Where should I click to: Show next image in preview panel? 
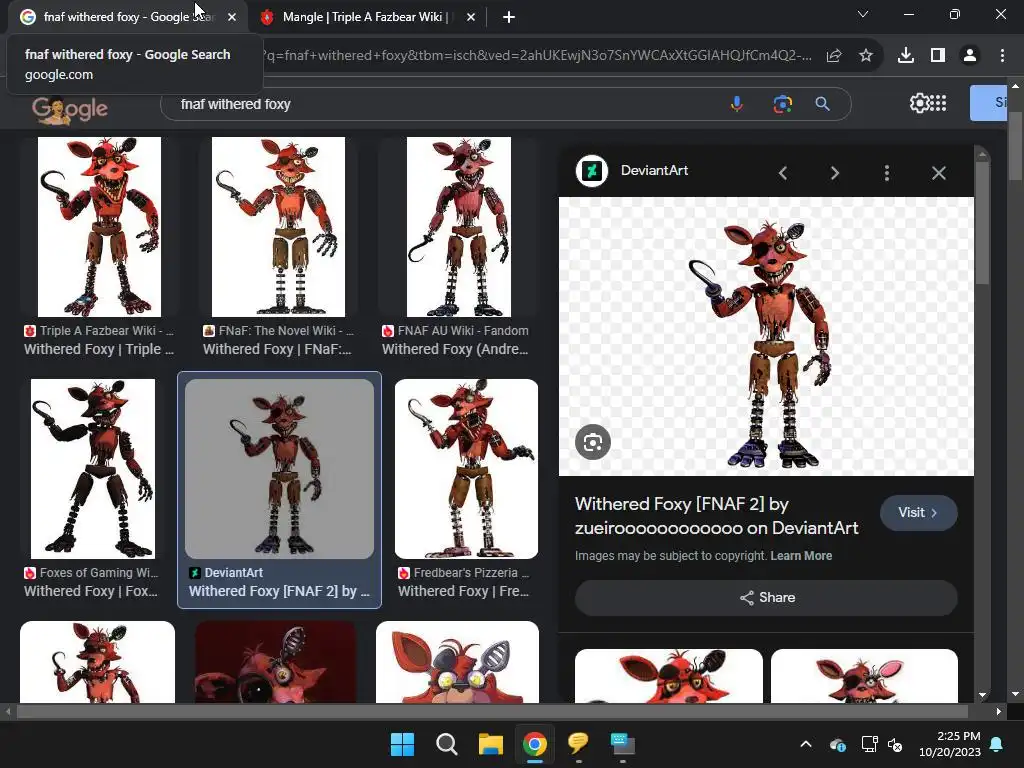point(835,173)
